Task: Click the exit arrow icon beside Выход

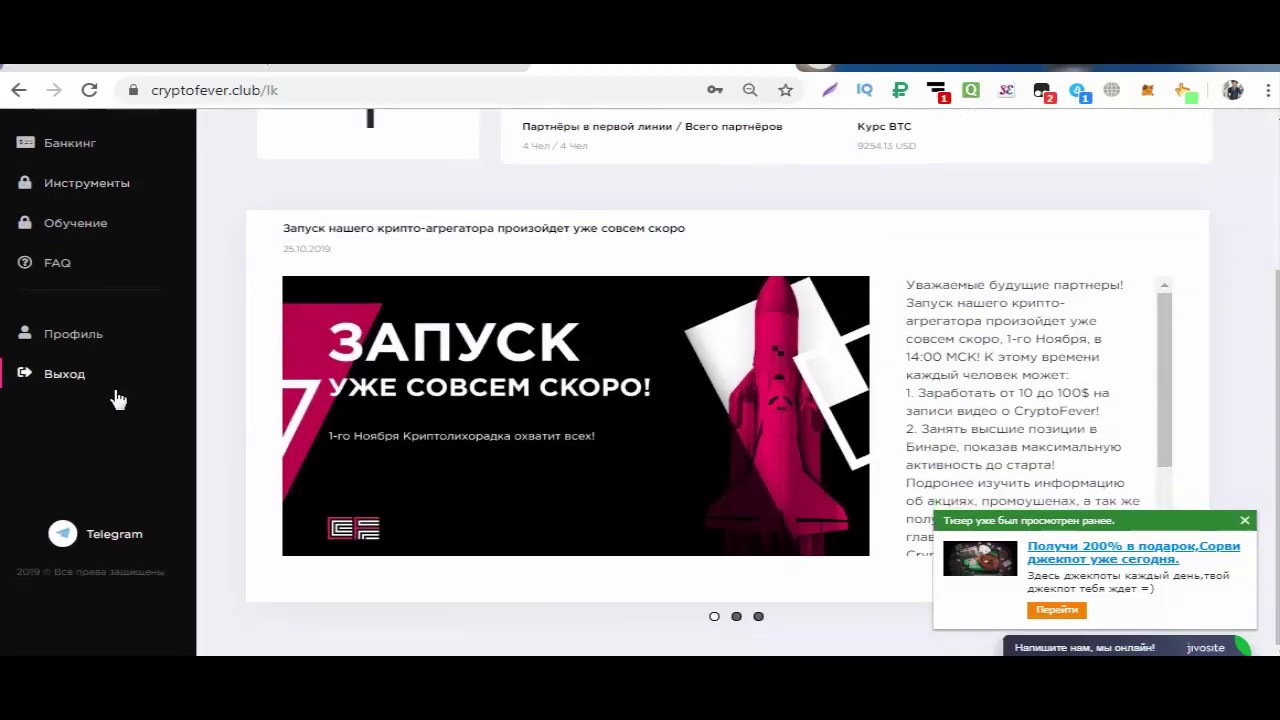Action: point(25,373)
